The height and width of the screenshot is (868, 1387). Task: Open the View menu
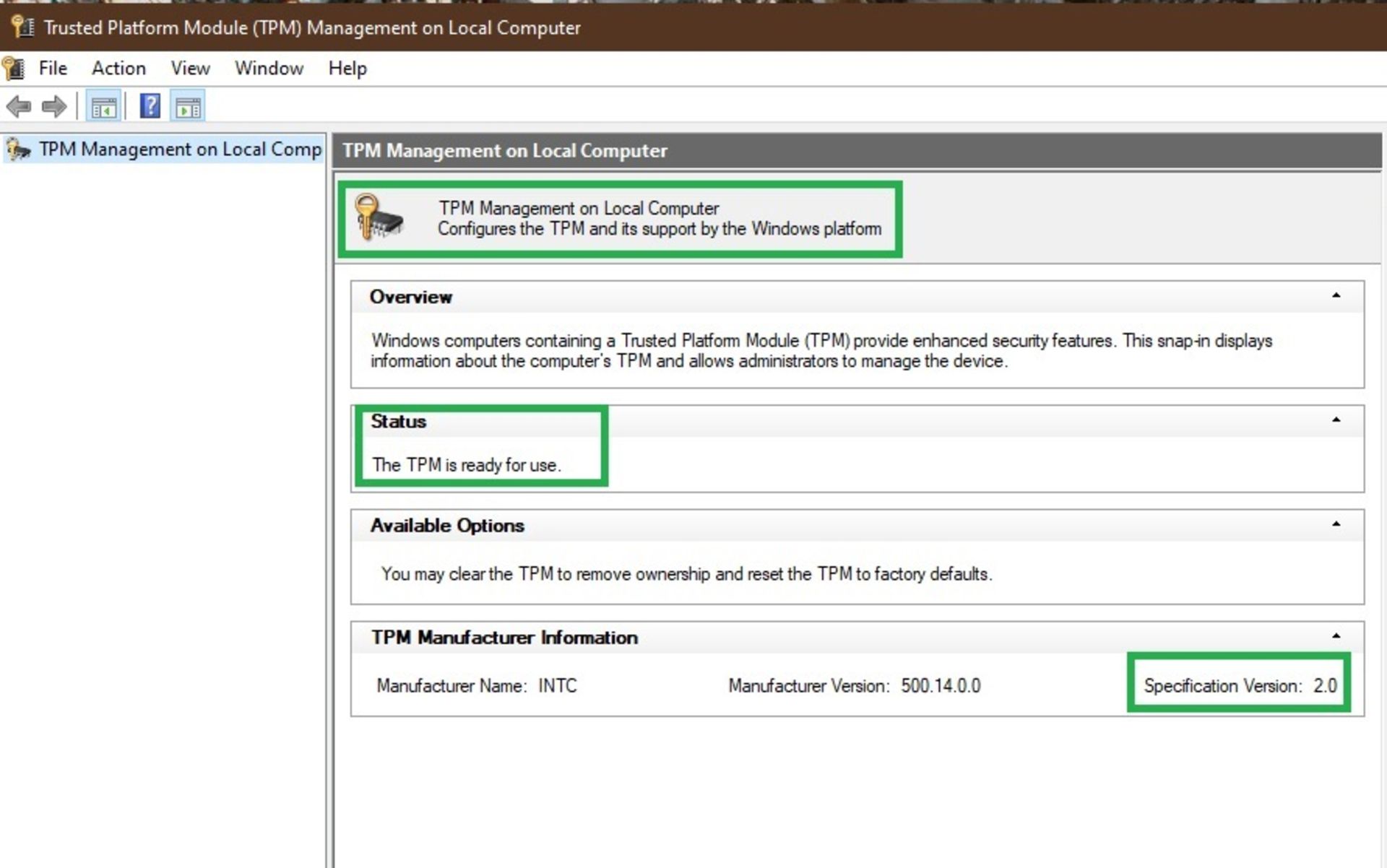tap(190, 69)
